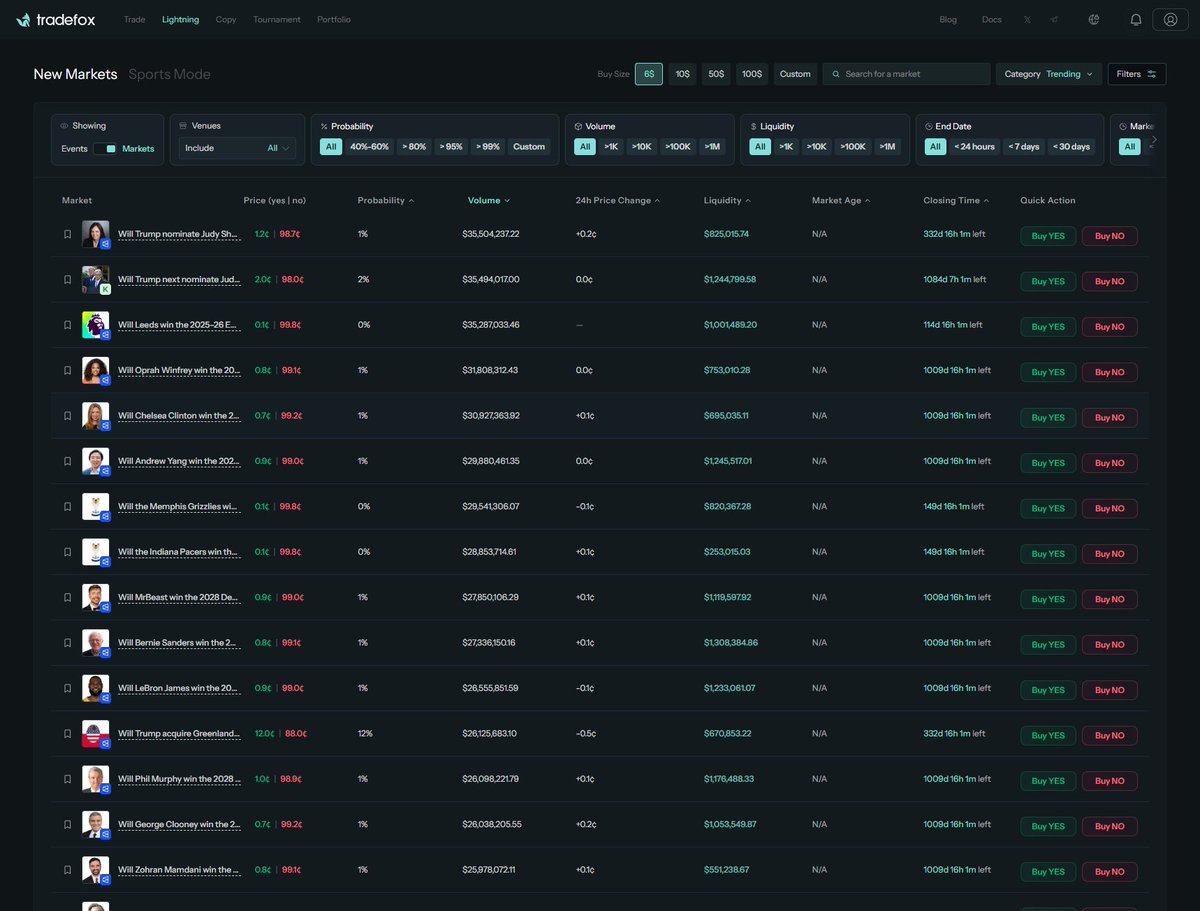Toggle the Events/Markets showing switch
The image size is (1200, 911).
tap(105, 148)
